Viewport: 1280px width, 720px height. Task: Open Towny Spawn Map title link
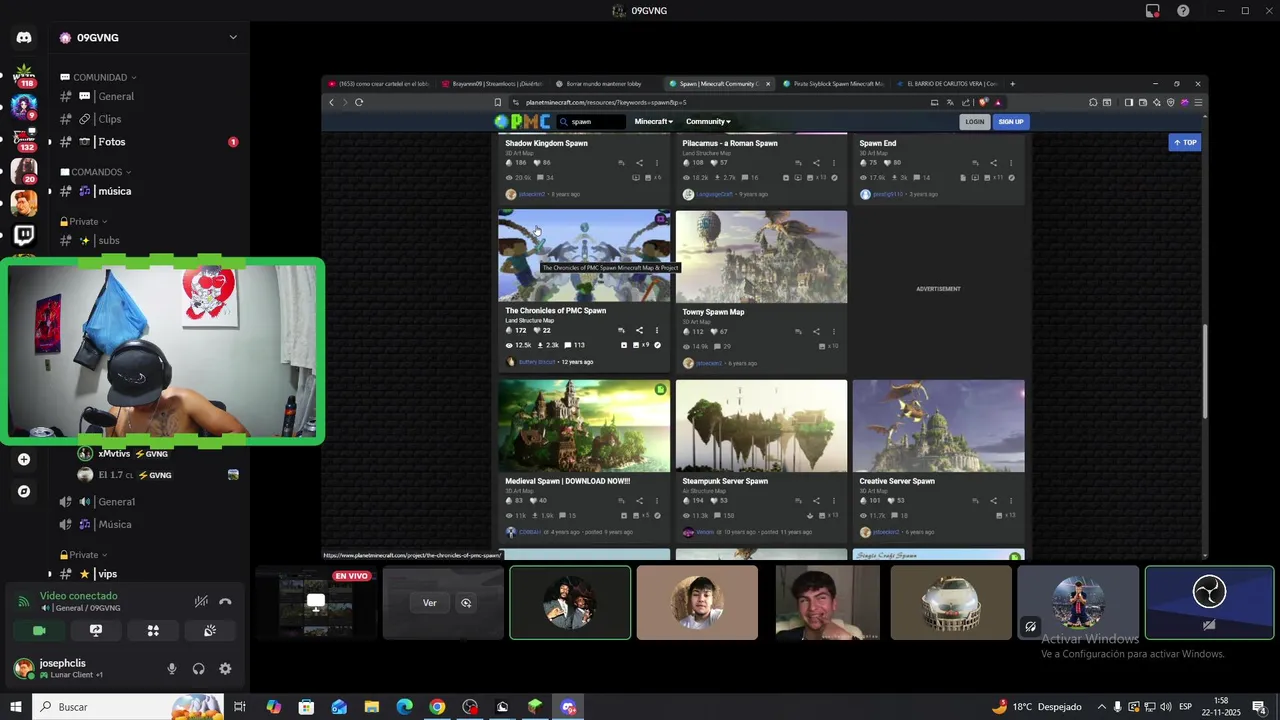point(713,312)
